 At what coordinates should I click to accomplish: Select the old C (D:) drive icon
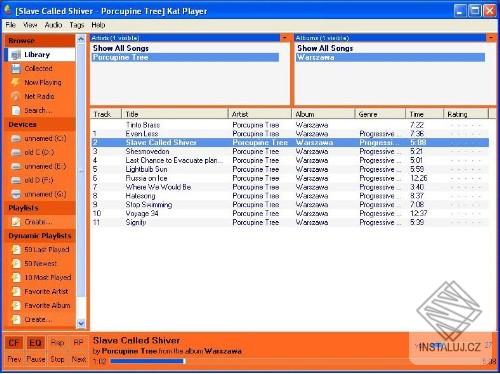16,152
